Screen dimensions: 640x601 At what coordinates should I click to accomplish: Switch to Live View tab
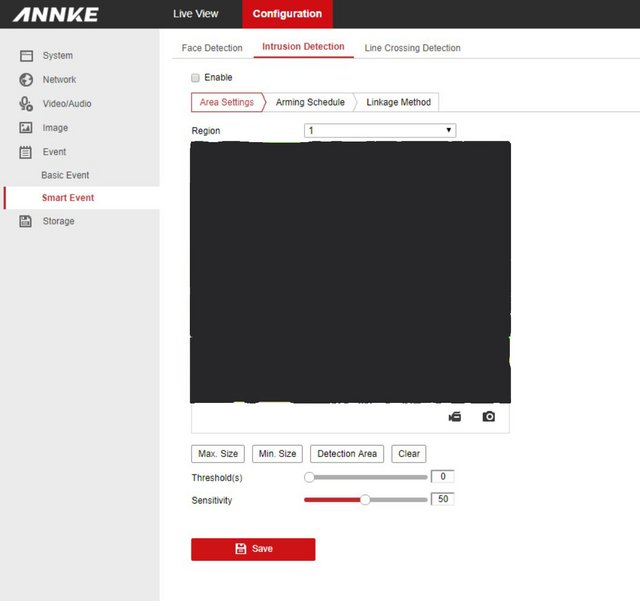196,14
